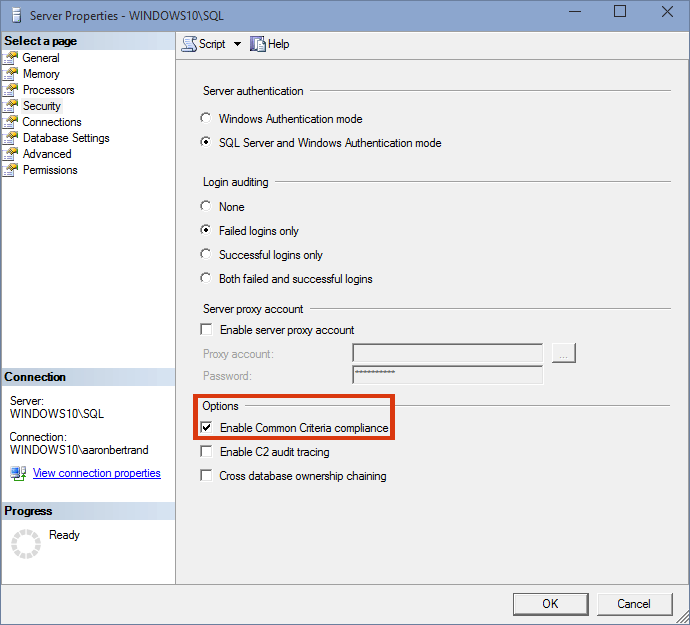Click the Login auditing group heading
This screenshot has height=625, width=690.
click(x=235, y=182)
